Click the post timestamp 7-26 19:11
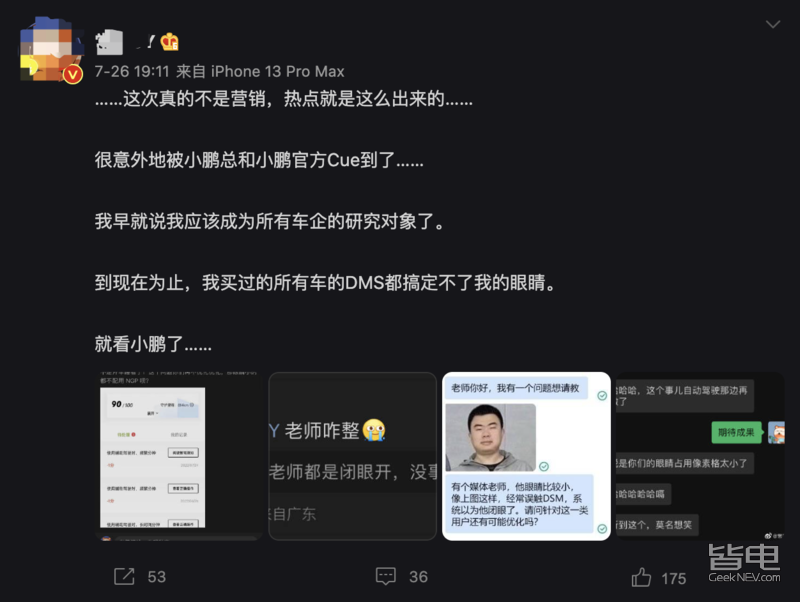The height and width of the screenshot is (602, 800). pyautogui.click(x=132, y=71)
